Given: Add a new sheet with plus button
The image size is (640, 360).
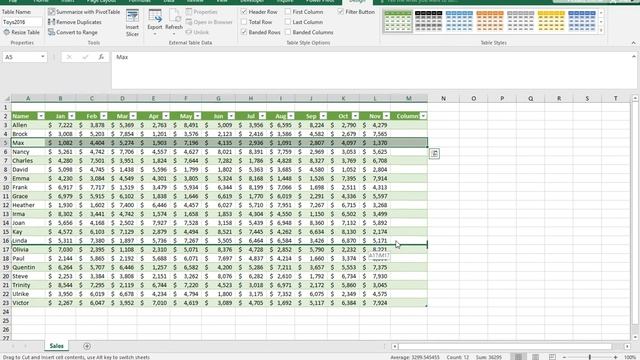Looking at the screenshot, I should click(x=87, y=346).
